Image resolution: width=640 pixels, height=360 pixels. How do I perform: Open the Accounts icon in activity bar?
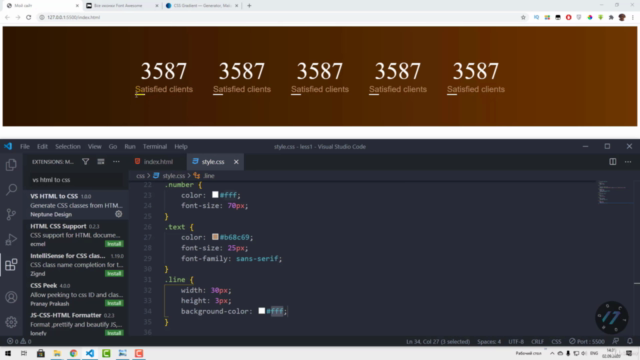[11, 297]
